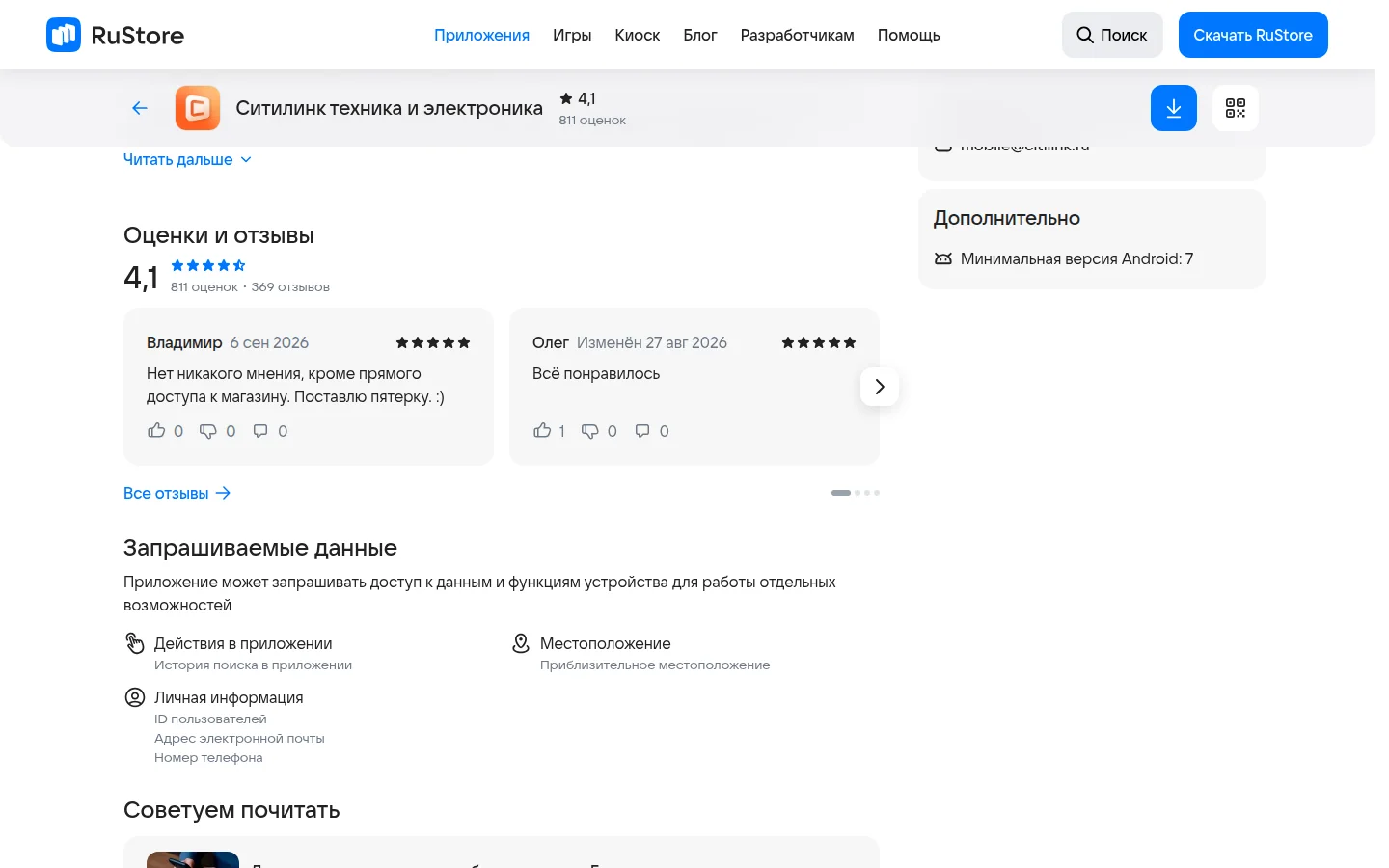Dislike Олег's review with thumbs down
Screen dimensions: 1389x868
pyautogui.click(x=590, y=431)
